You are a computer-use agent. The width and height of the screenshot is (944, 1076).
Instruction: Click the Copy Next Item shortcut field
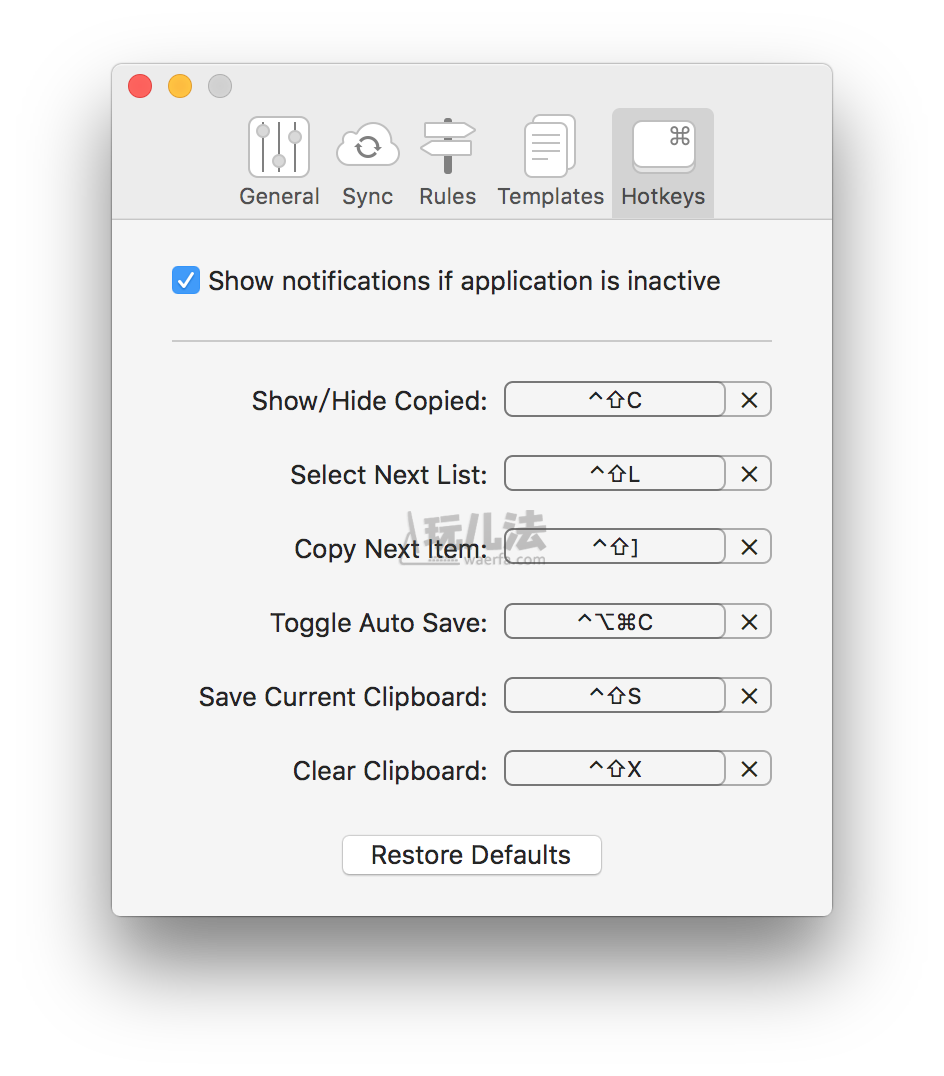[x=615, y=547]
